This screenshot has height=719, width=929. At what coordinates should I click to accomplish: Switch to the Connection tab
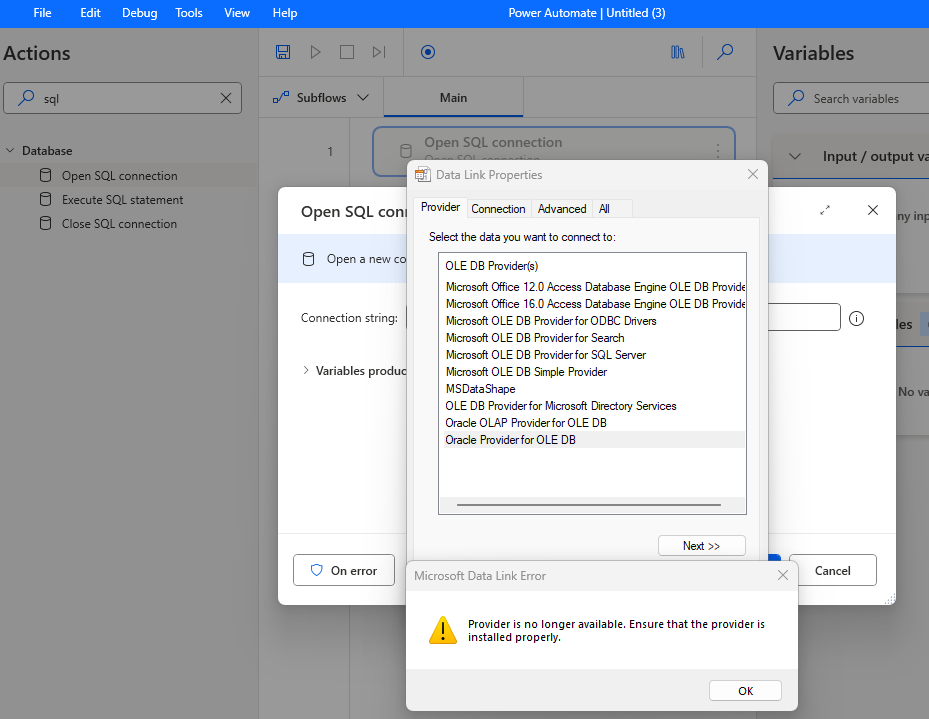click(x=498, y=208)
